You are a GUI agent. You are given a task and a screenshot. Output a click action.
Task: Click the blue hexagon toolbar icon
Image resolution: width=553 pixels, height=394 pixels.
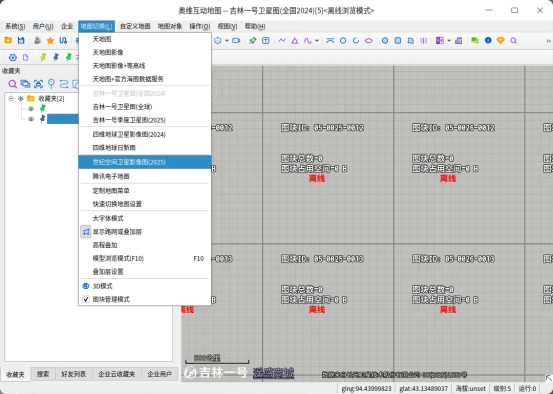pos(385,41)
